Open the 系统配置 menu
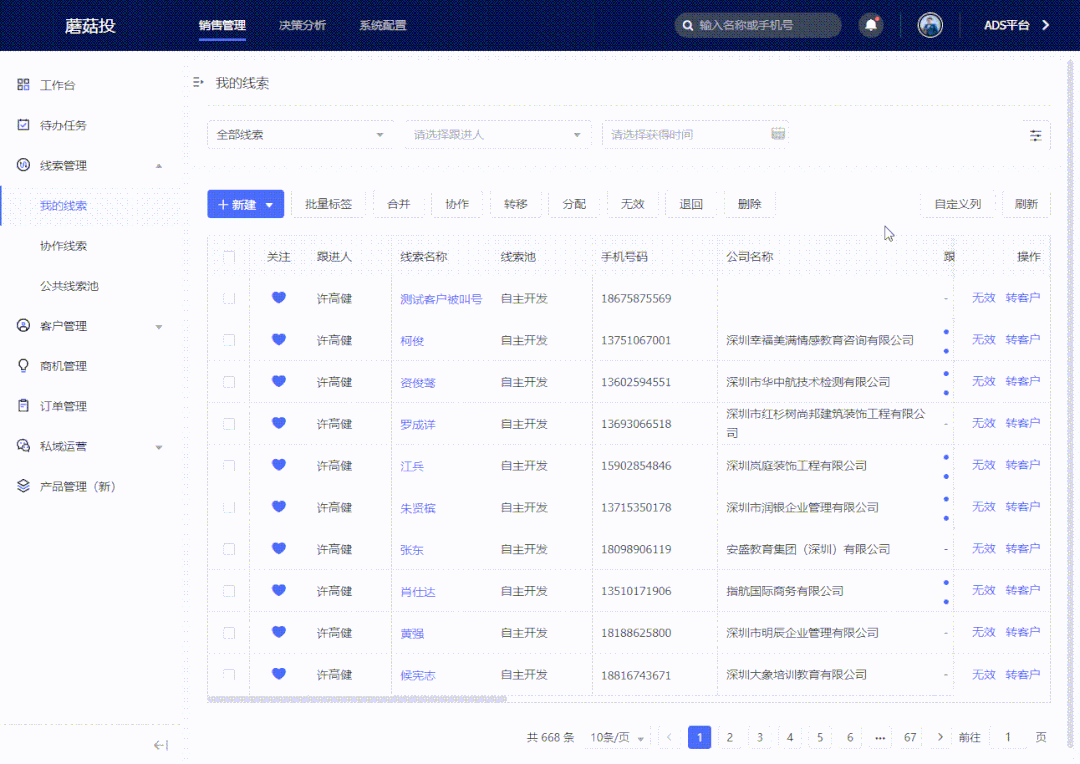This screenshot has width=1080, height=764. tap(382, 25)
